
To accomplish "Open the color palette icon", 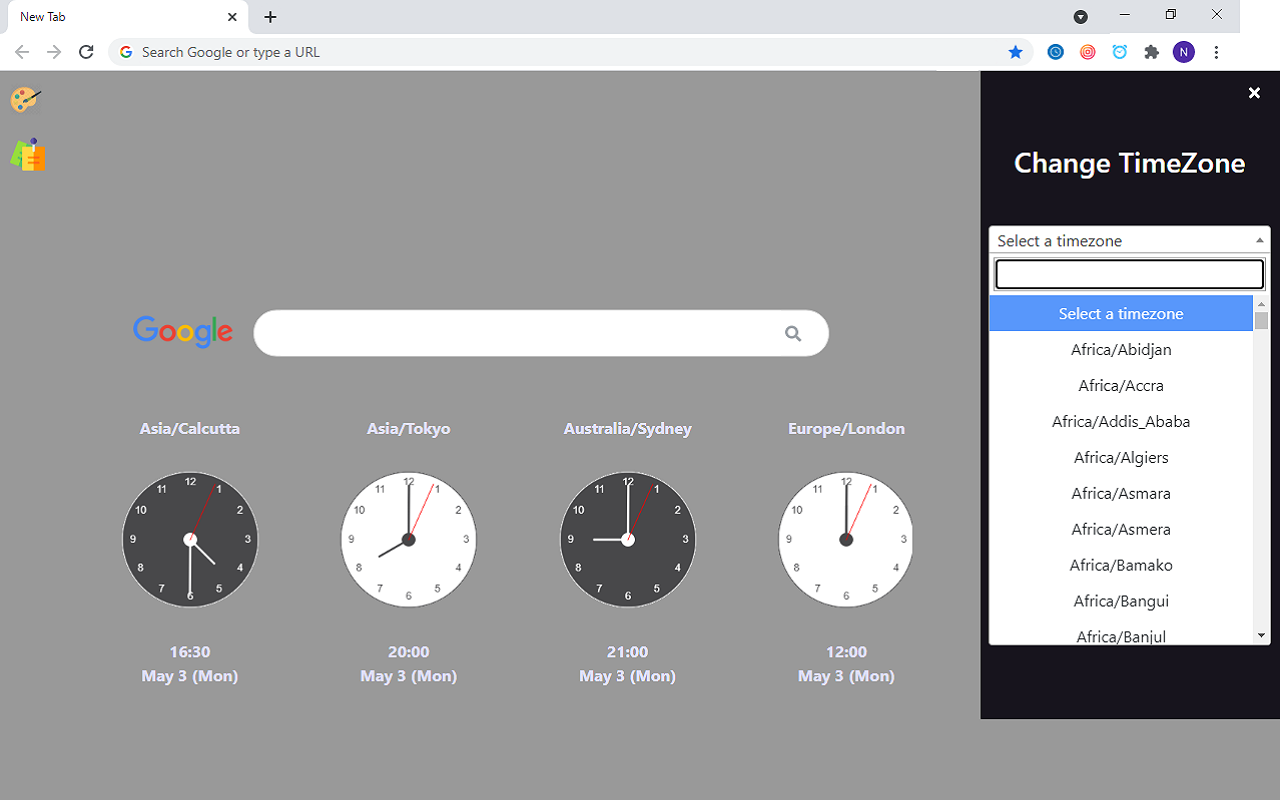I will pos(24,100).
